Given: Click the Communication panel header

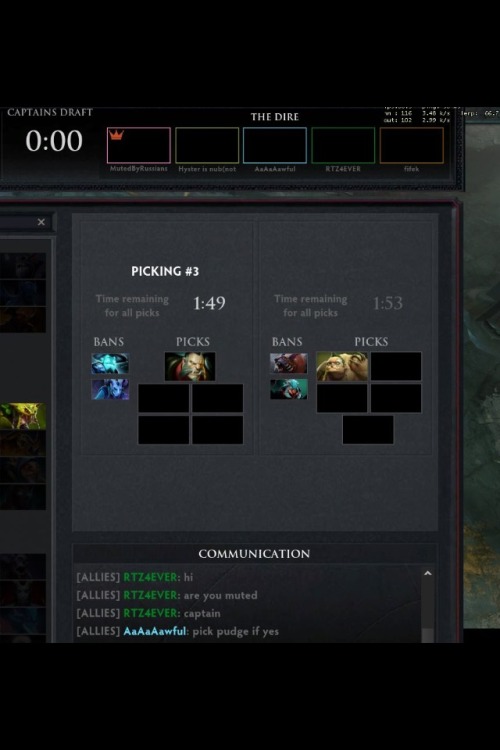Looking at the screenshot, I should [x=254, y=554].
